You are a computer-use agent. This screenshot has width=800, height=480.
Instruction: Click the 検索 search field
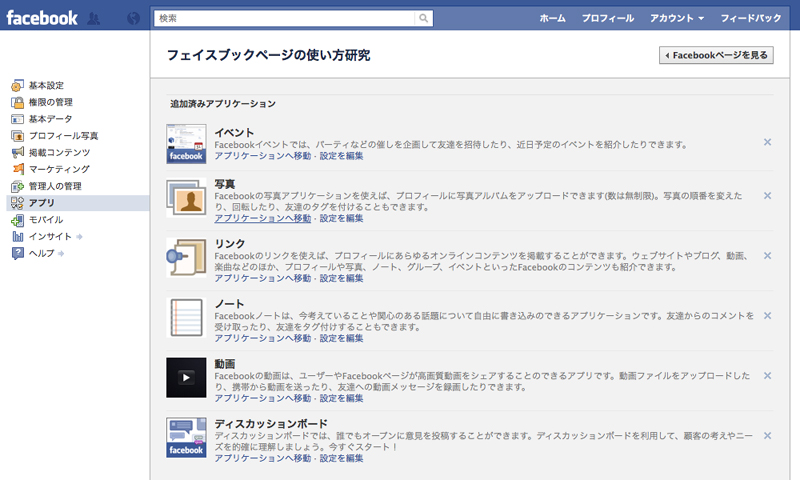tap(285, 18)
